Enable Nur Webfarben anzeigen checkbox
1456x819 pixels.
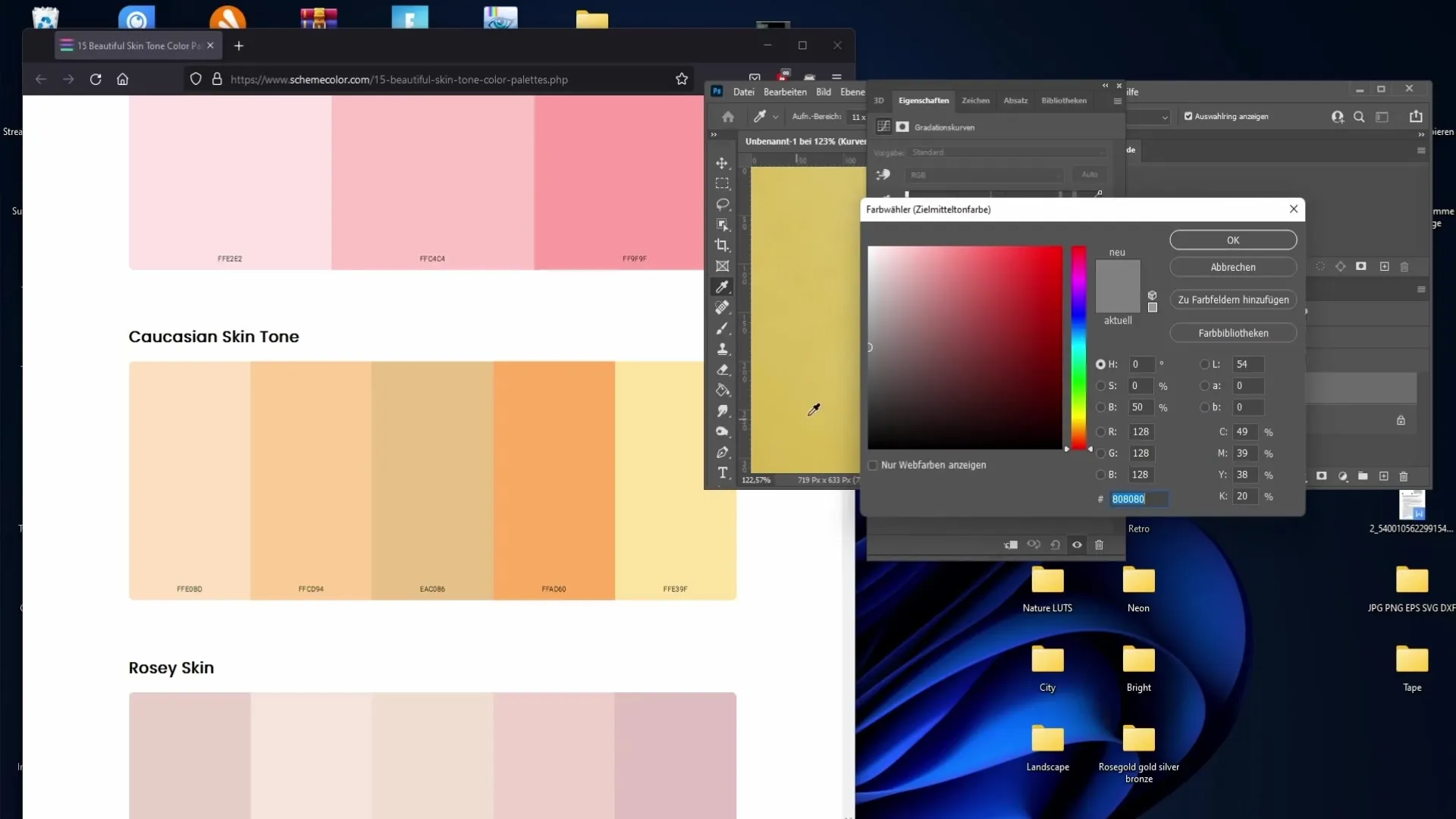coord(873,465)
